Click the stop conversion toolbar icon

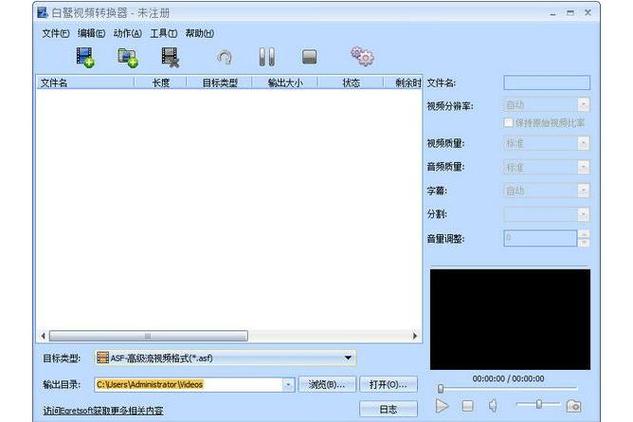pyautogui.click(x=310, y=57)
